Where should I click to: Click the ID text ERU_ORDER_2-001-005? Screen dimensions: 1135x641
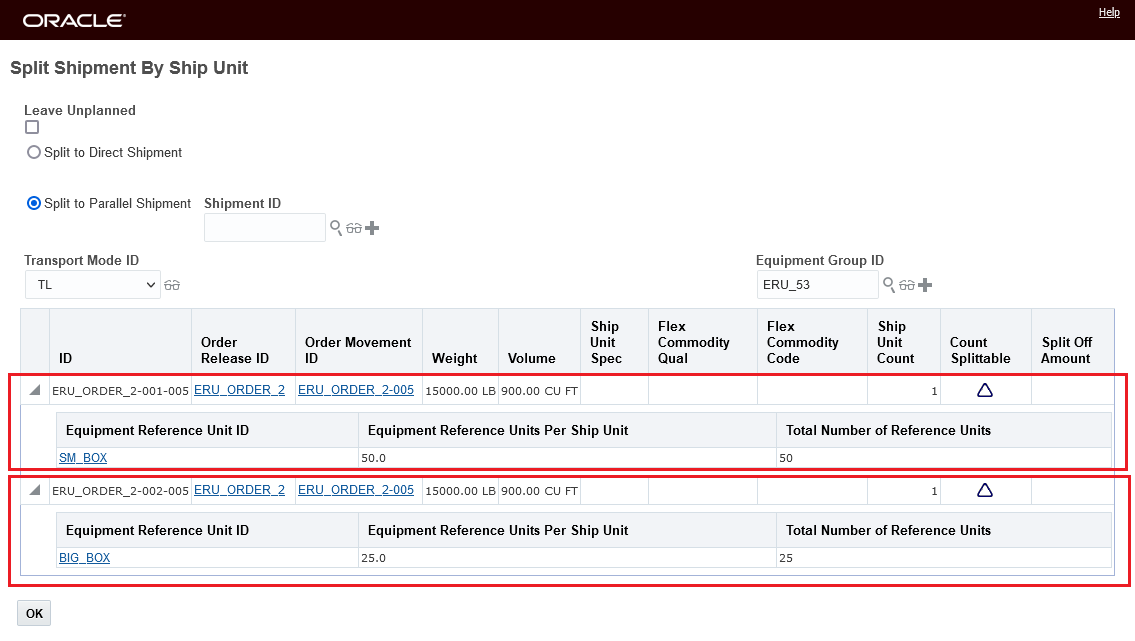pyautogui.click(x=120, y=391)
